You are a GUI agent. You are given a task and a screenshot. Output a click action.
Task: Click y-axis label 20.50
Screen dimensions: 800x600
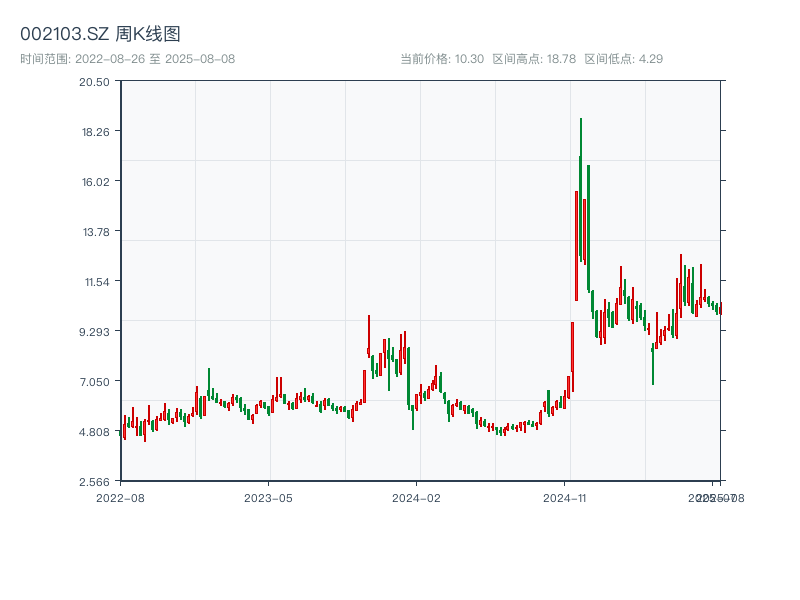pyautogui.click(x=94, y=82)
